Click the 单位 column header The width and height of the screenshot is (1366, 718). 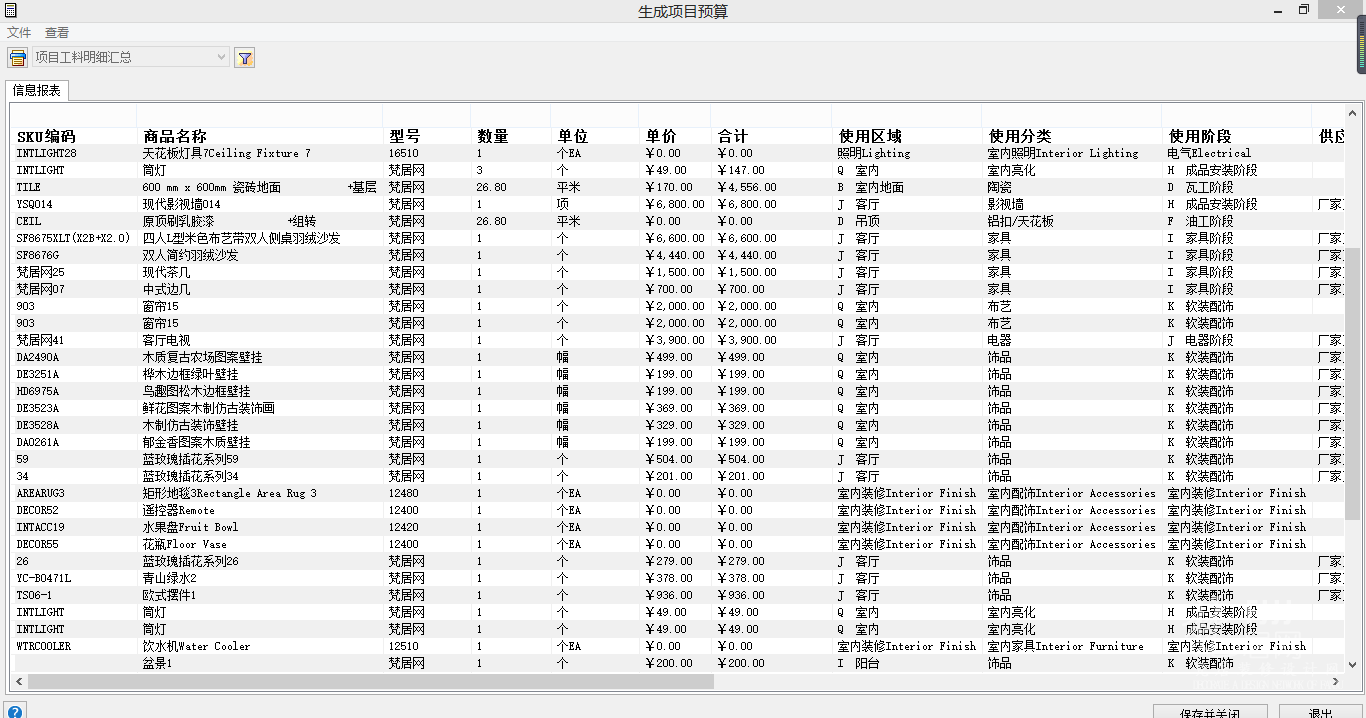(x=573, y=136)
